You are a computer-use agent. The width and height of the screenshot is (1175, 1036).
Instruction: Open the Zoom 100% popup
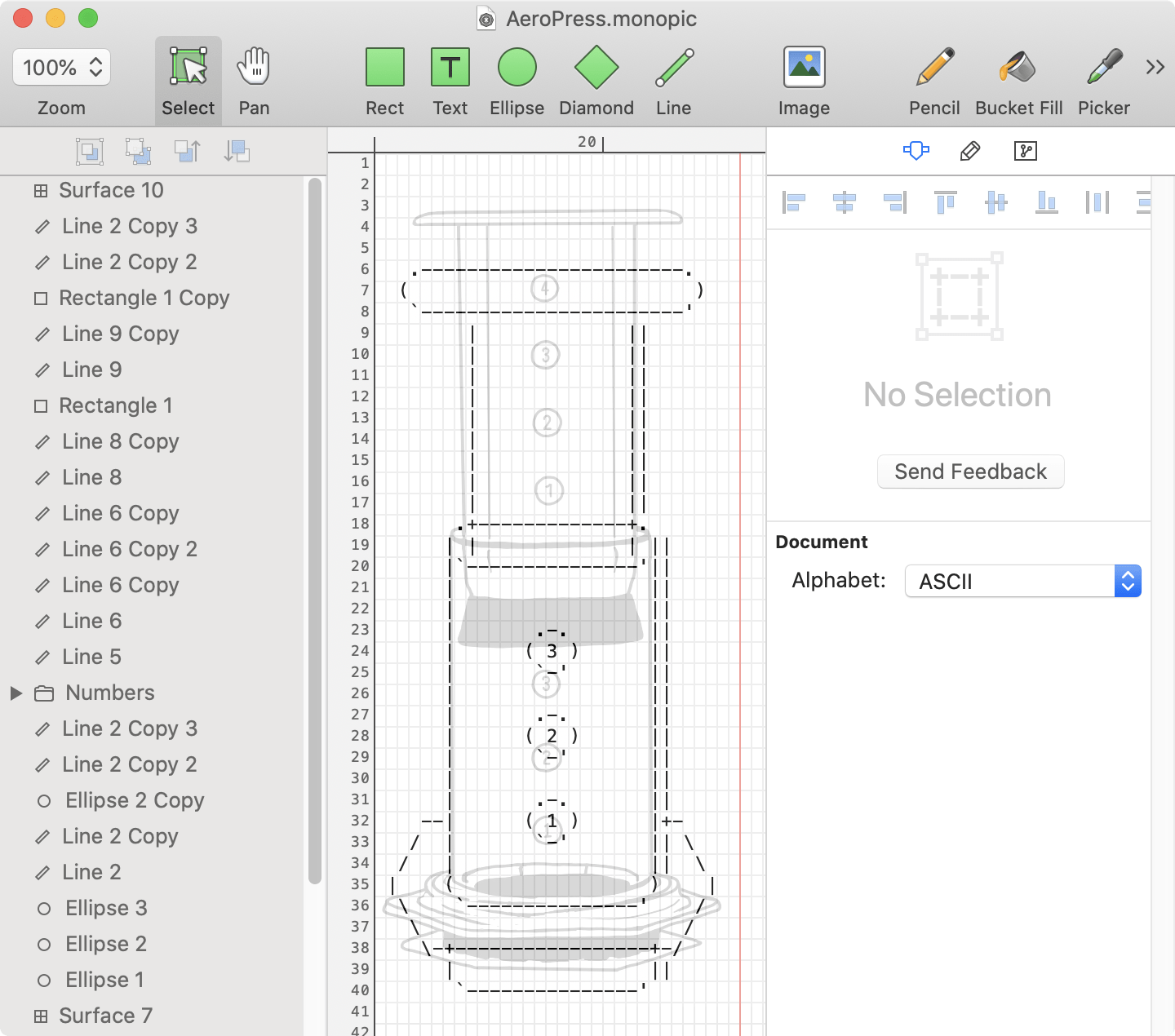62,67
